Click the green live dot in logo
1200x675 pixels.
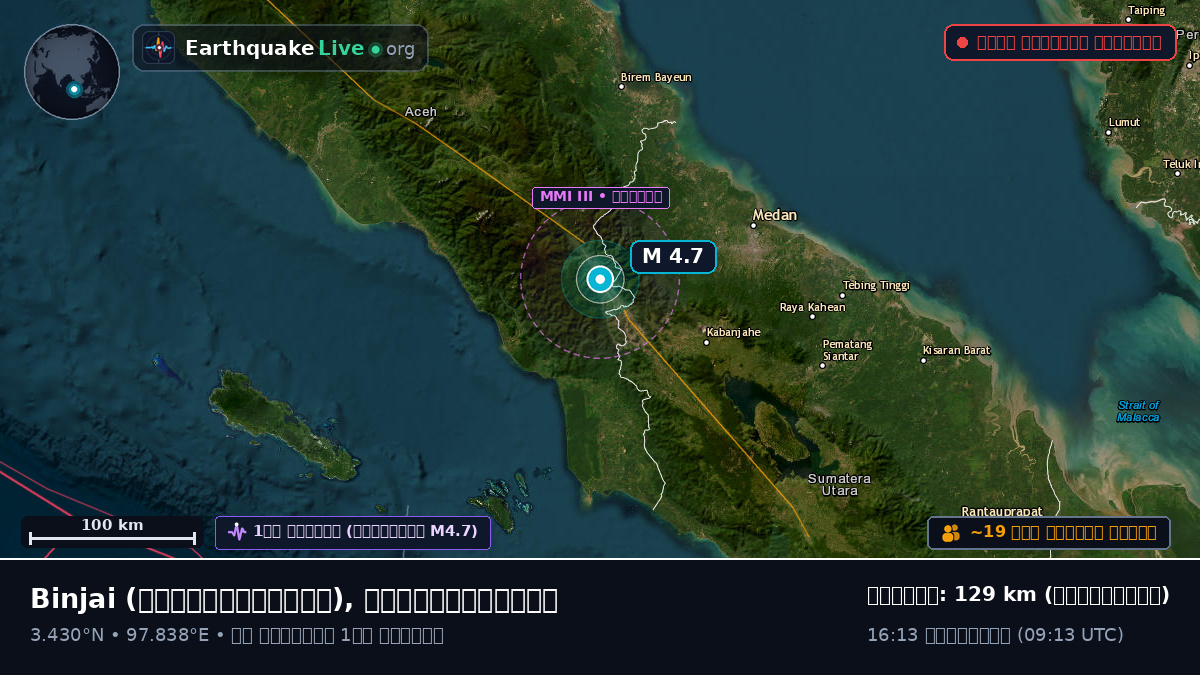tap(375, 49)
